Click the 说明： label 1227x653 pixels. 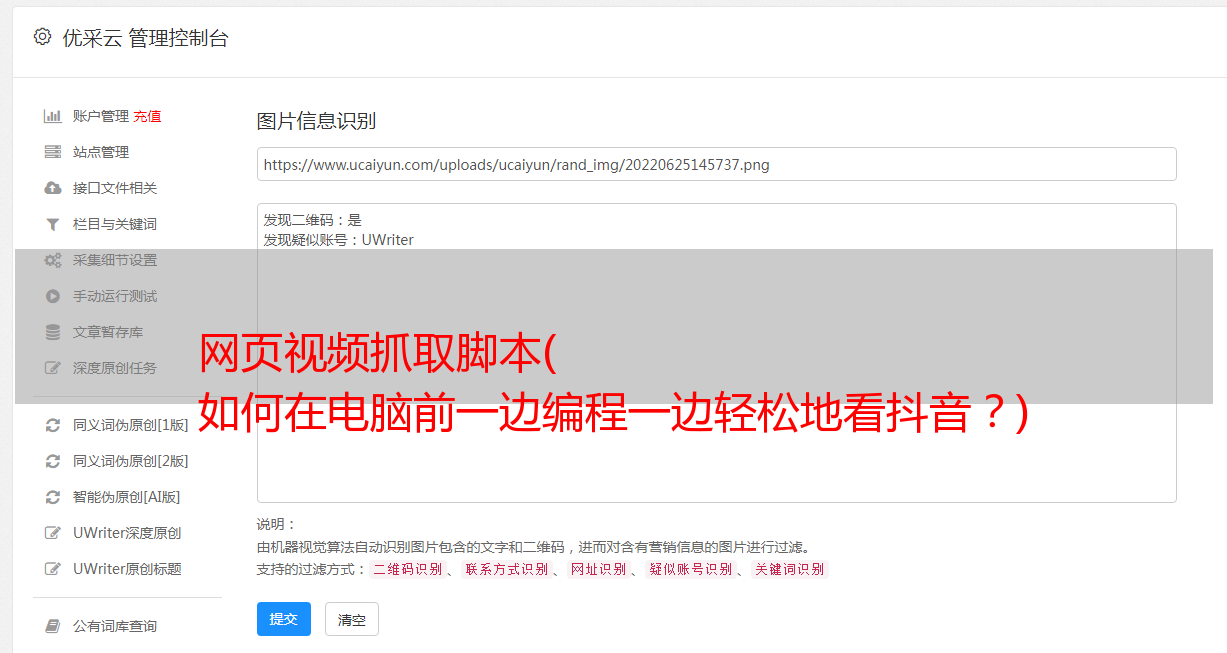coord(276,524)
